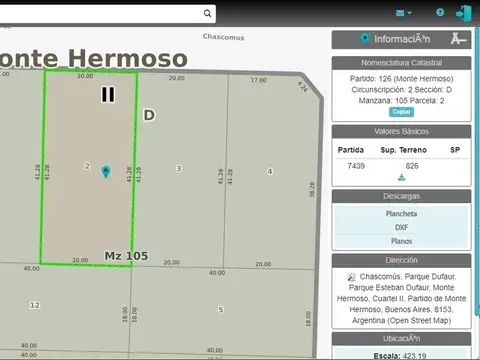This screenshot has height=360, width=480.
Task: Open the mail envelope dropdown
Action: (404, 13)
